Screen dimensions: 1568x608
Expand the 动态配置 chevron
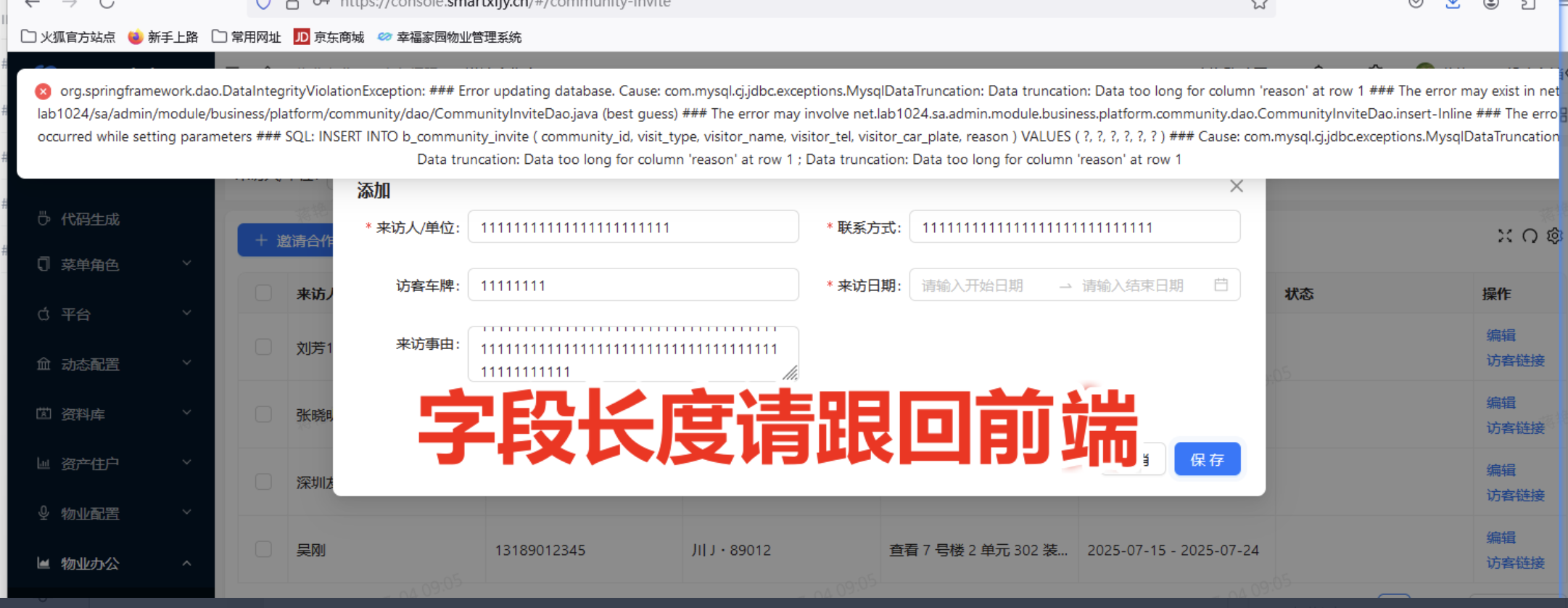click(x=187, y=363)
